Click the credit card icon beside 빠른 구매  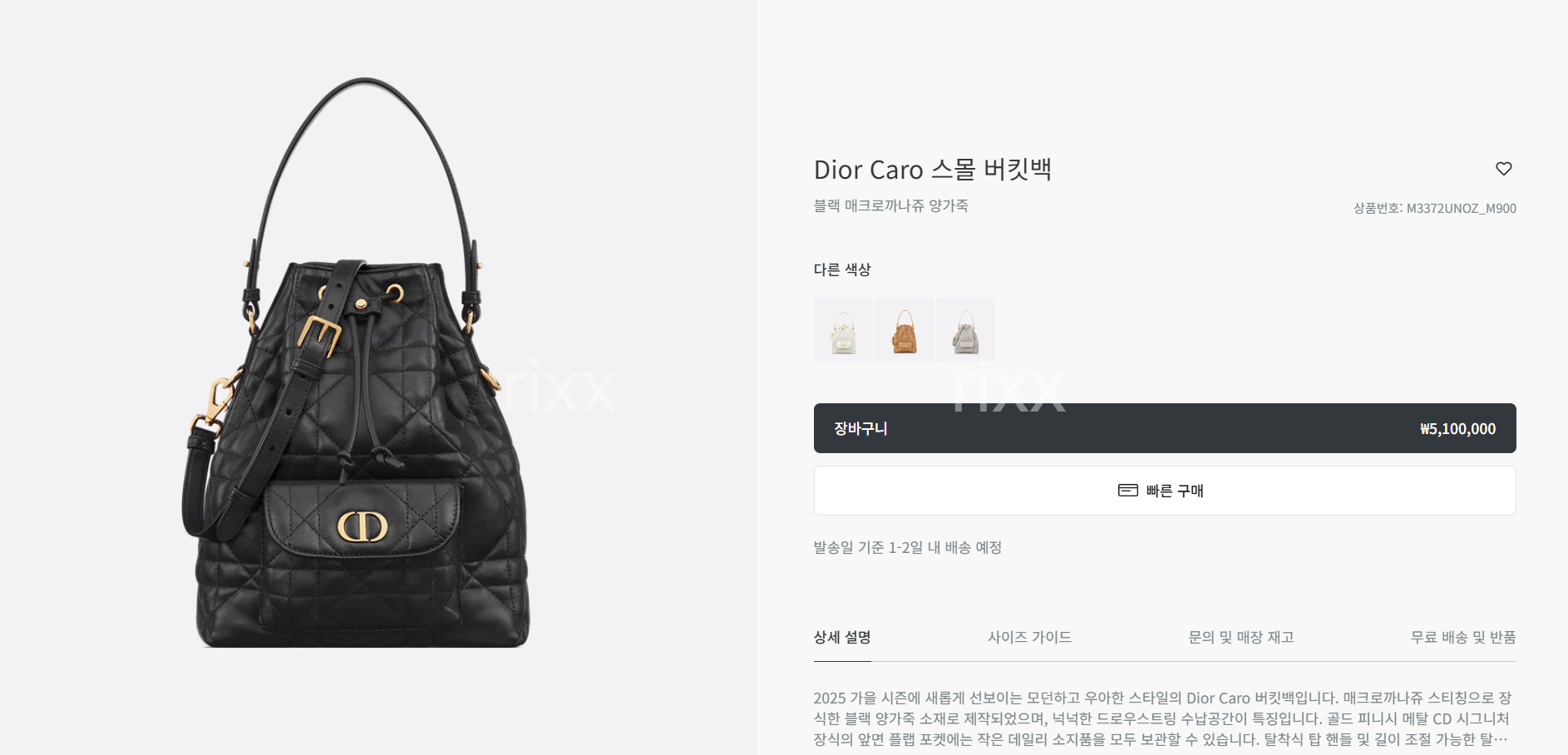click(1127, 491)
